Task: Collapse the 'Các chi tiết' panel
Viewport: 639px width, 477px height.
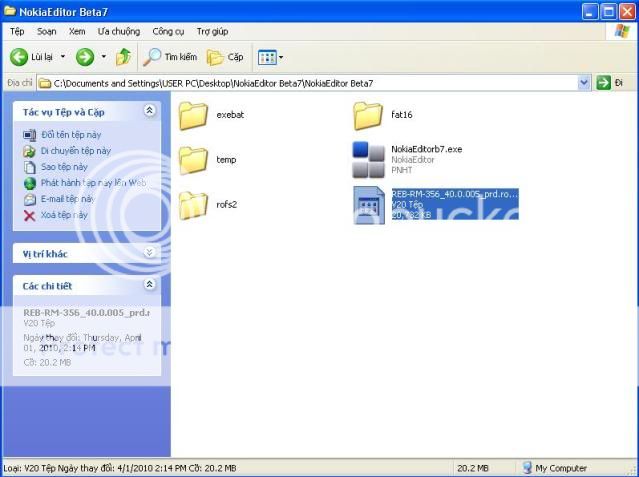Action: click(149, 285)
